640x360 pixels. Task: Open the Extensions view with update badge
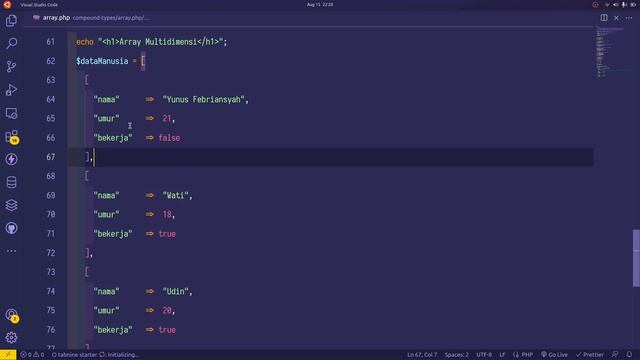pyautogui.click(x=11, y=136)
